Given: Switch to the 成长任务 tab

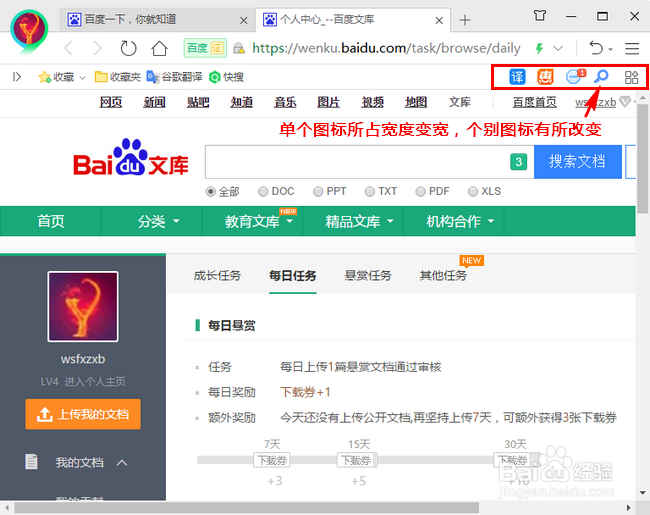Looking at the screenshot, I should pyautogui.click(x=217, y=275).
